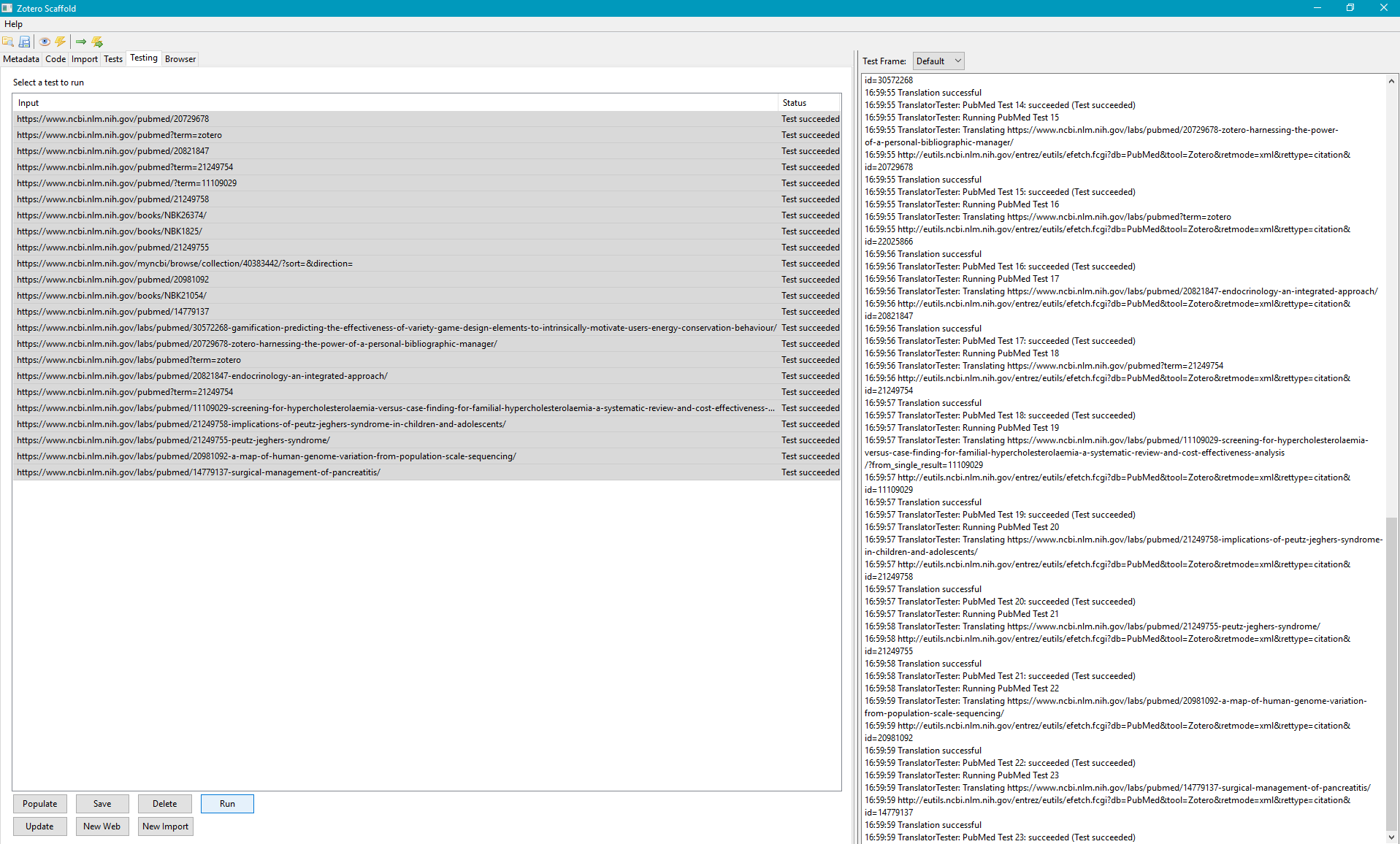Select the 20821847-endocrinology-an-integrated-approach test row
The image size is (1400, 844).
point(427,376)
